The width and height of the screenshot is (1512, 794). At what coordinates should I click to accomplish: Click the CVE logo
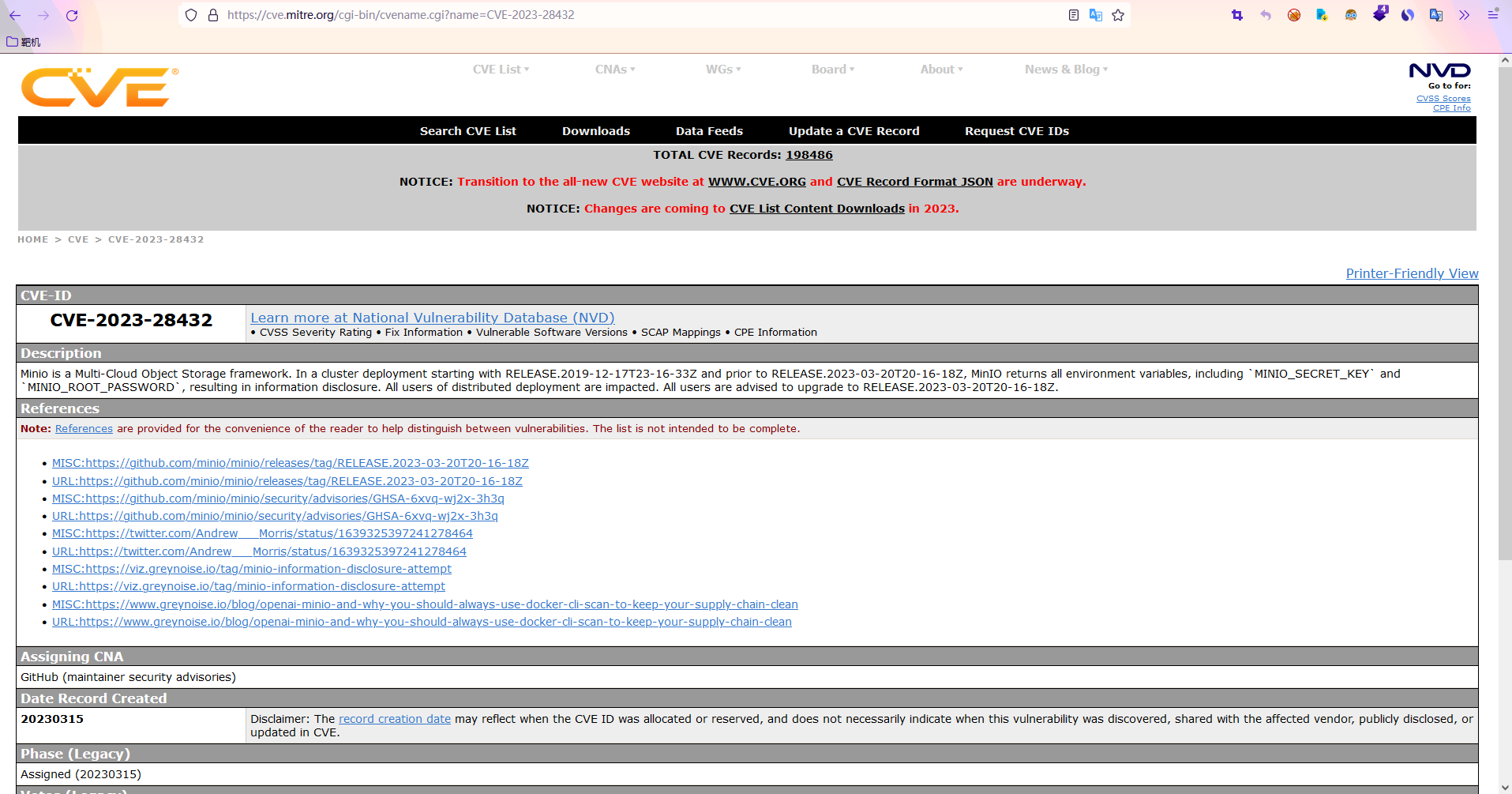pyautogui.click(x=99, y=87)
